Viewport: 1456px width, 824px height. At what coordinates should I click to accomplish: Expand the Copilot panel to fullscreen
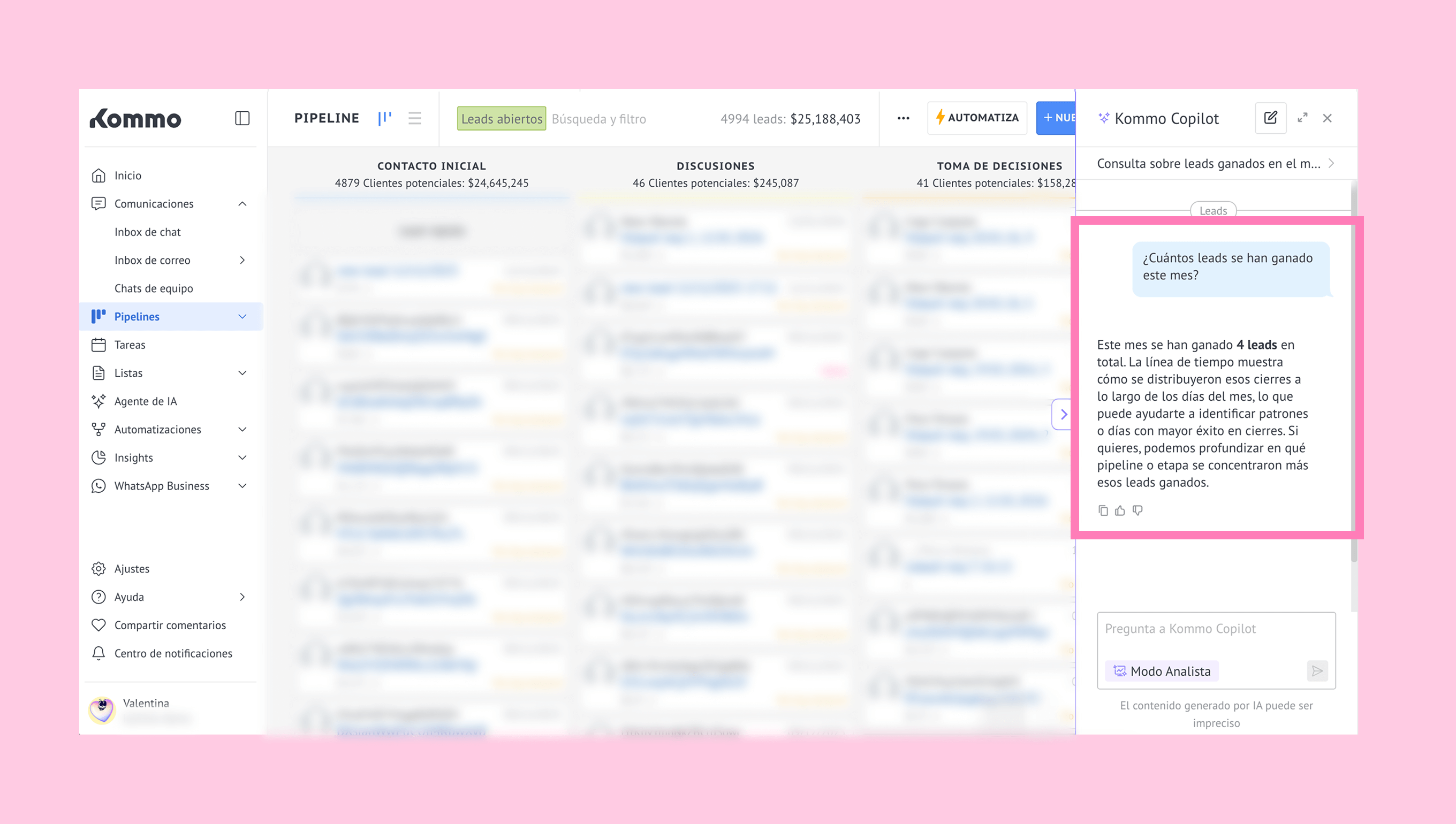tap(1302, 118)
